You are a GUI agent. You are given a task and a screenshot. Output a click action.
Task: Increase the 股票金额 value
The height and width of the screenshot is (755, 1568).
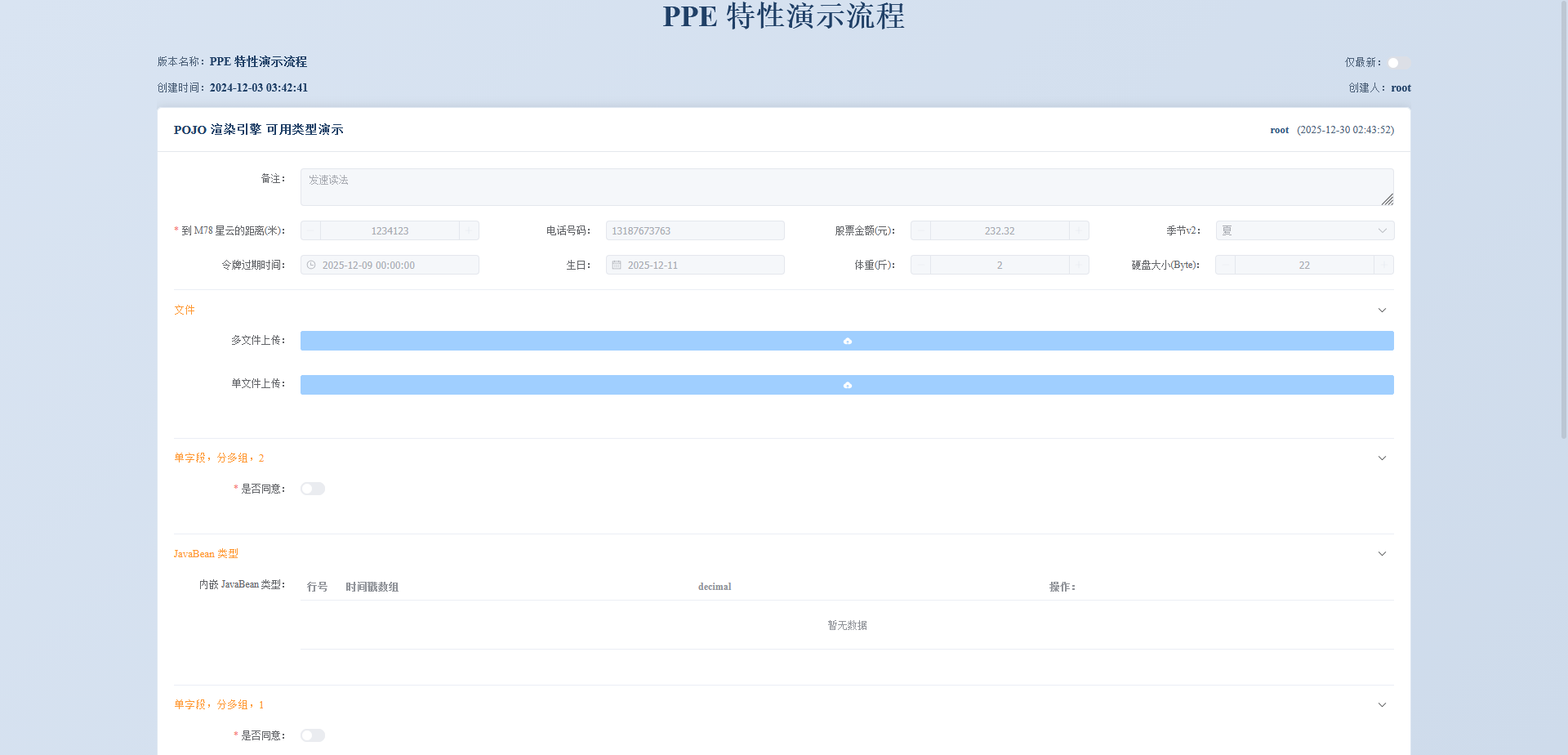(1079, 230)
